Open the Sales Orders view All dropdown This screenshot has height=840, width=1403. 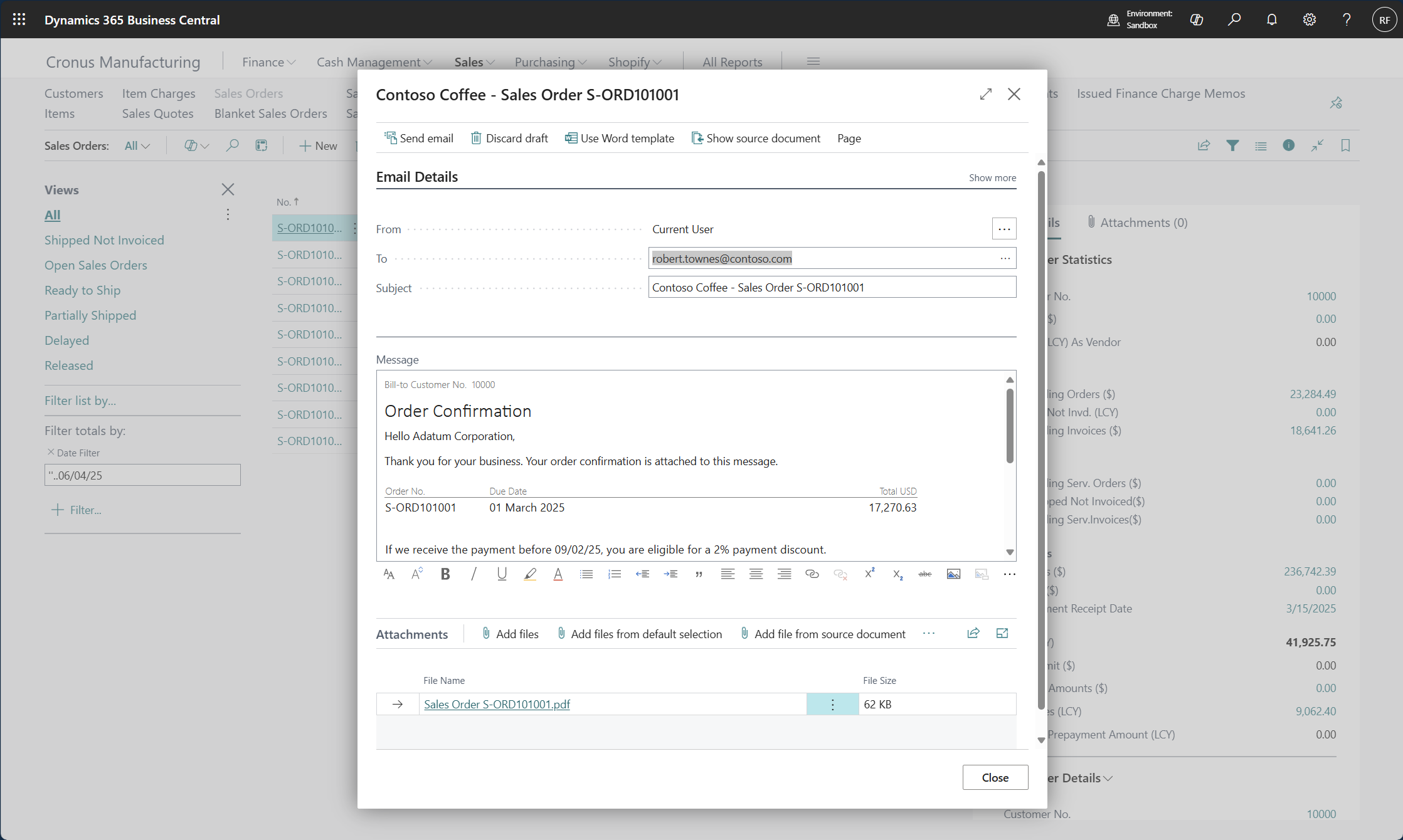[x=137, y=145]
